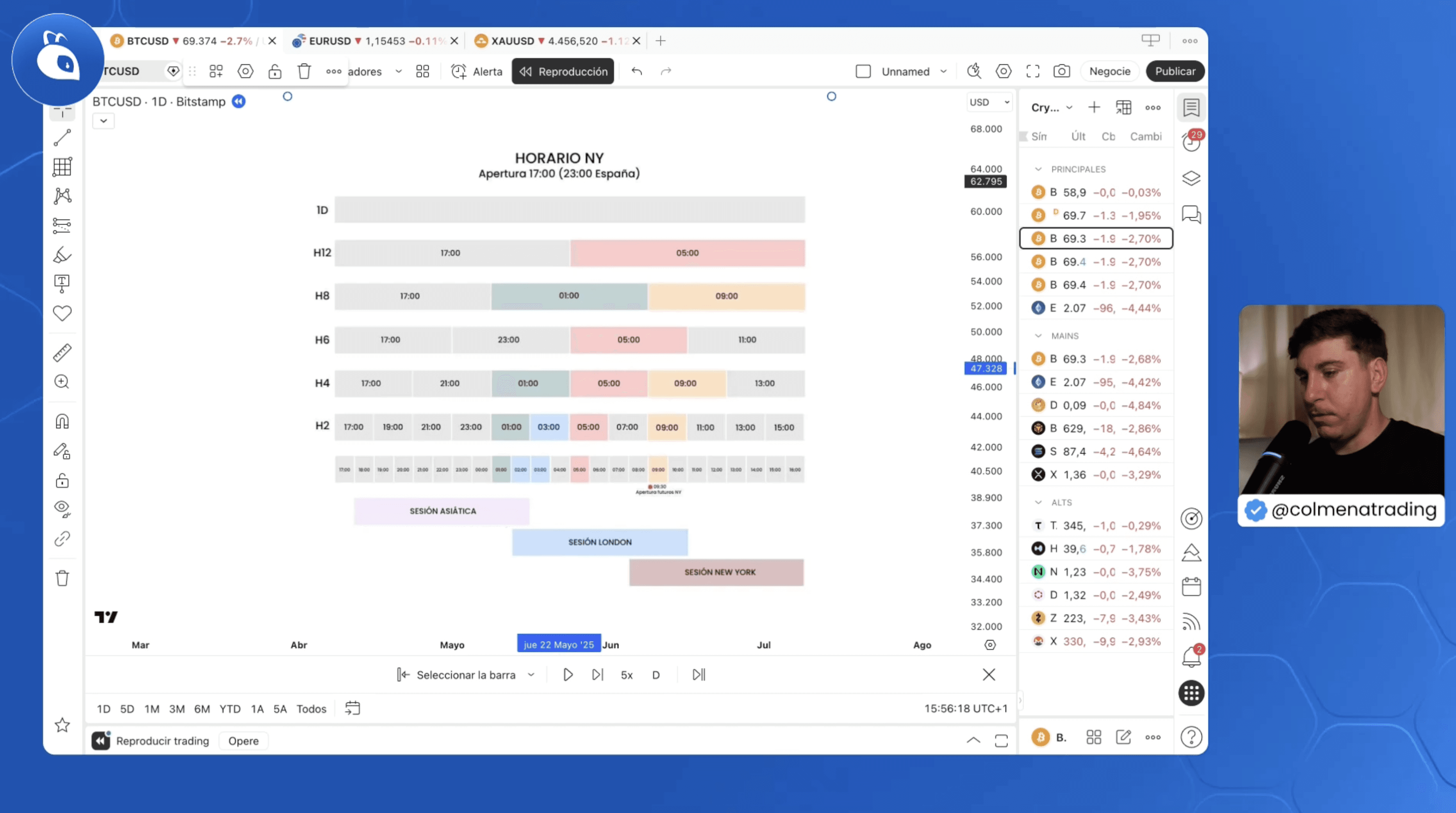This screenshot has width=1456, height=813.
Task: Take a chart snapshot with the camera icon
Action: (1062, 71)
